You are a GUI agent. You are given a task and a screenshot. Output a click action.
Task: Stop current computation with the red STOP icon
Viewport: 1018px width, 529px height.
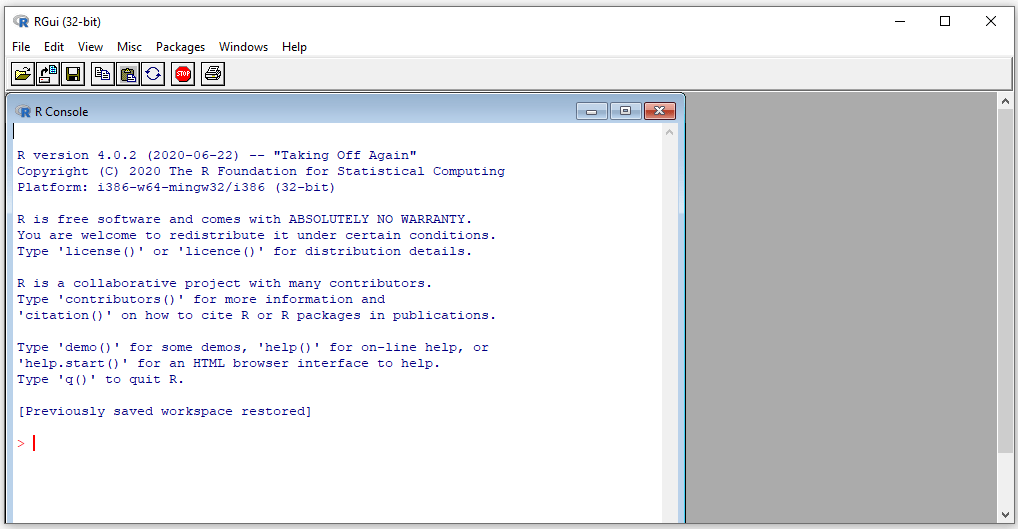(x=182, y=73)
